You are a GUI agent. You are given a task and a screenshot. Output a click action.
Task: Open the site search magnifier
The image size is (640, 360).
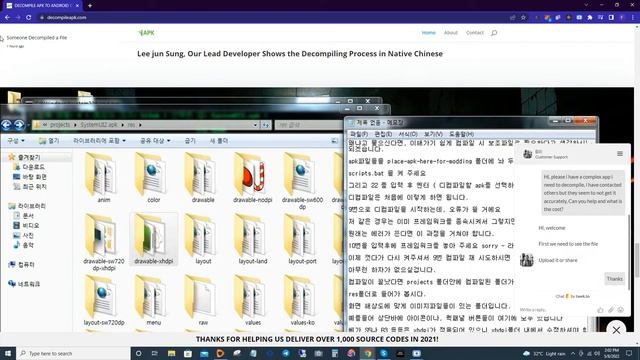(494, 33)
